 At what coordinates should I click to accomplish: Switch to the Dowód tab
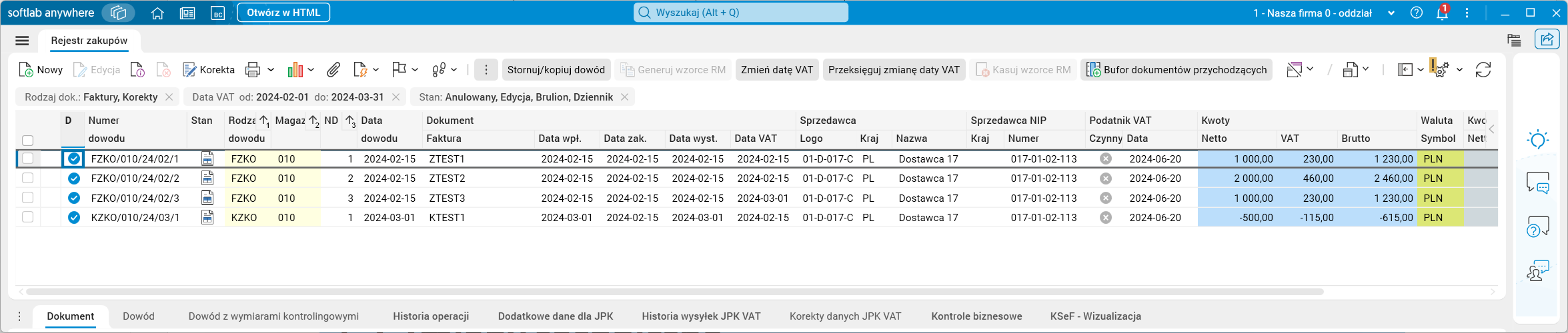click(x=139, y=316)
